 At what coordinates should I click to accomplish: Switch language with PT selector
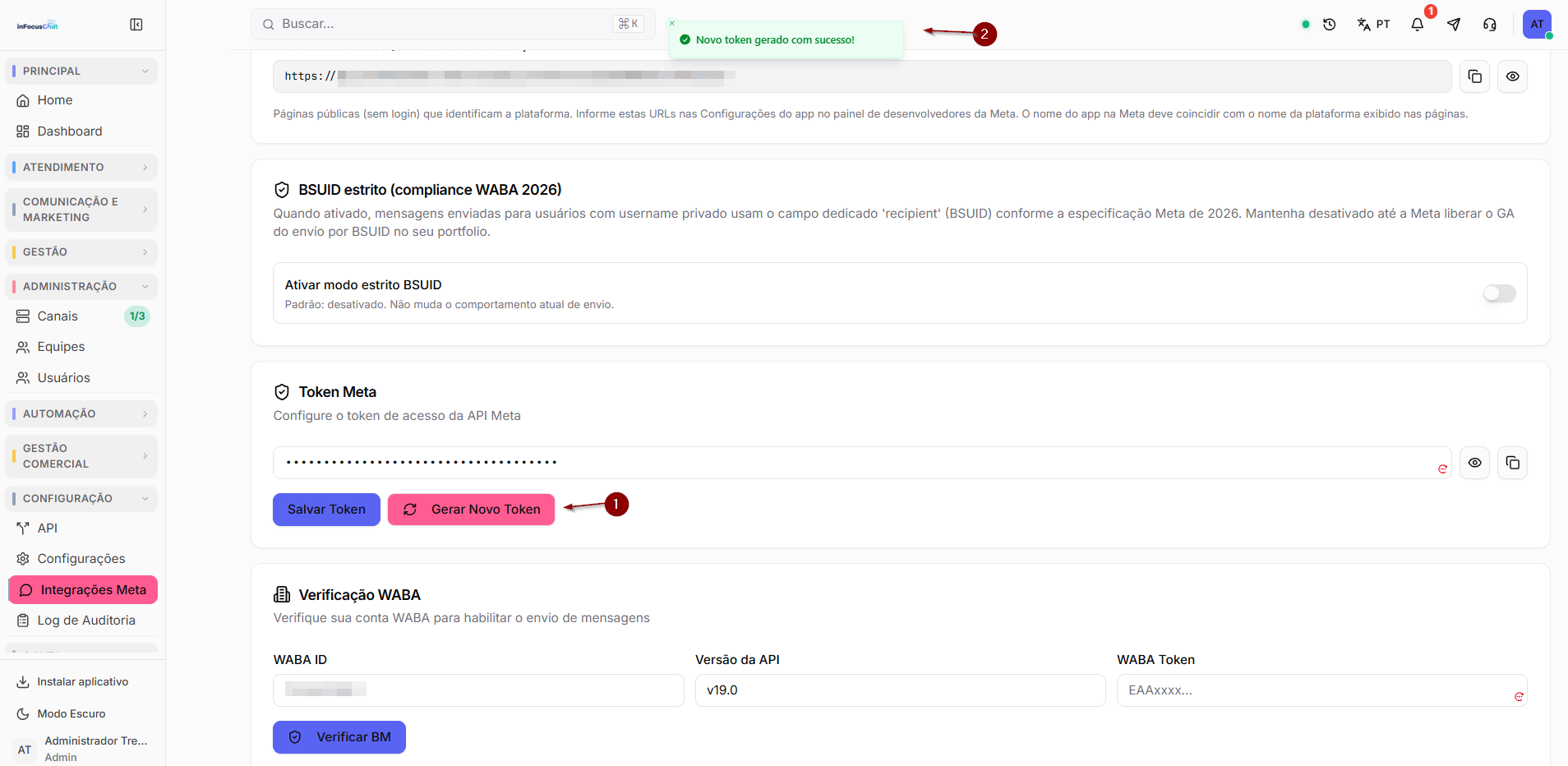tap(1374, 25)
